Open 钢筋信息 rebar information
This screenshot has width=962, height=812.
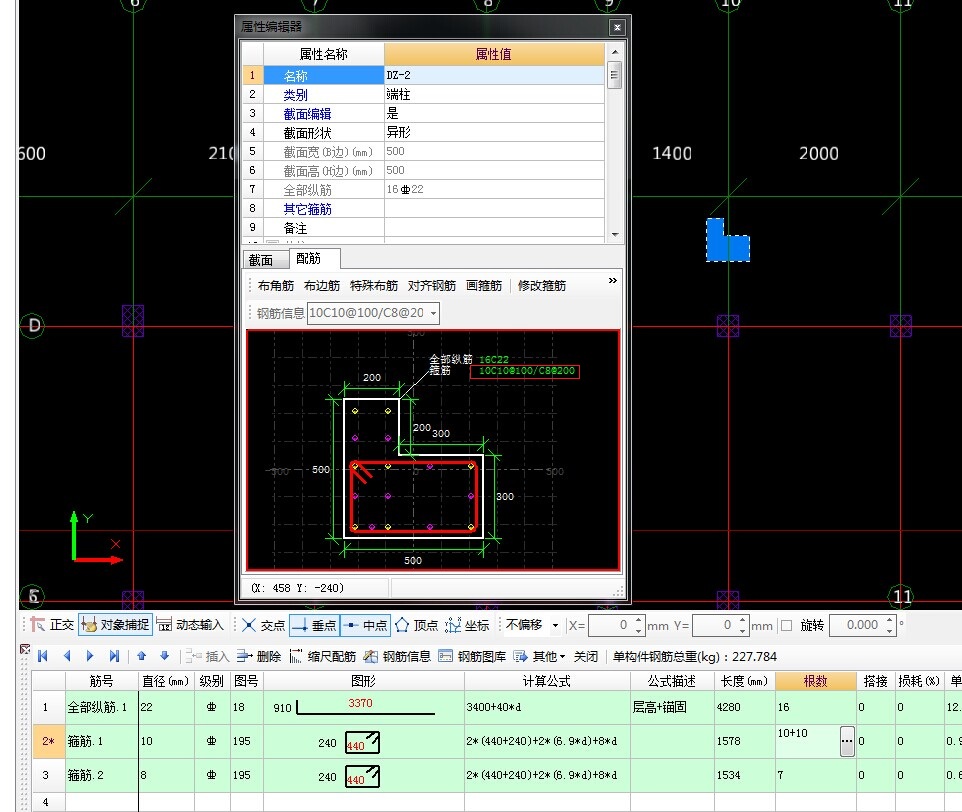[x=398, y=657]
